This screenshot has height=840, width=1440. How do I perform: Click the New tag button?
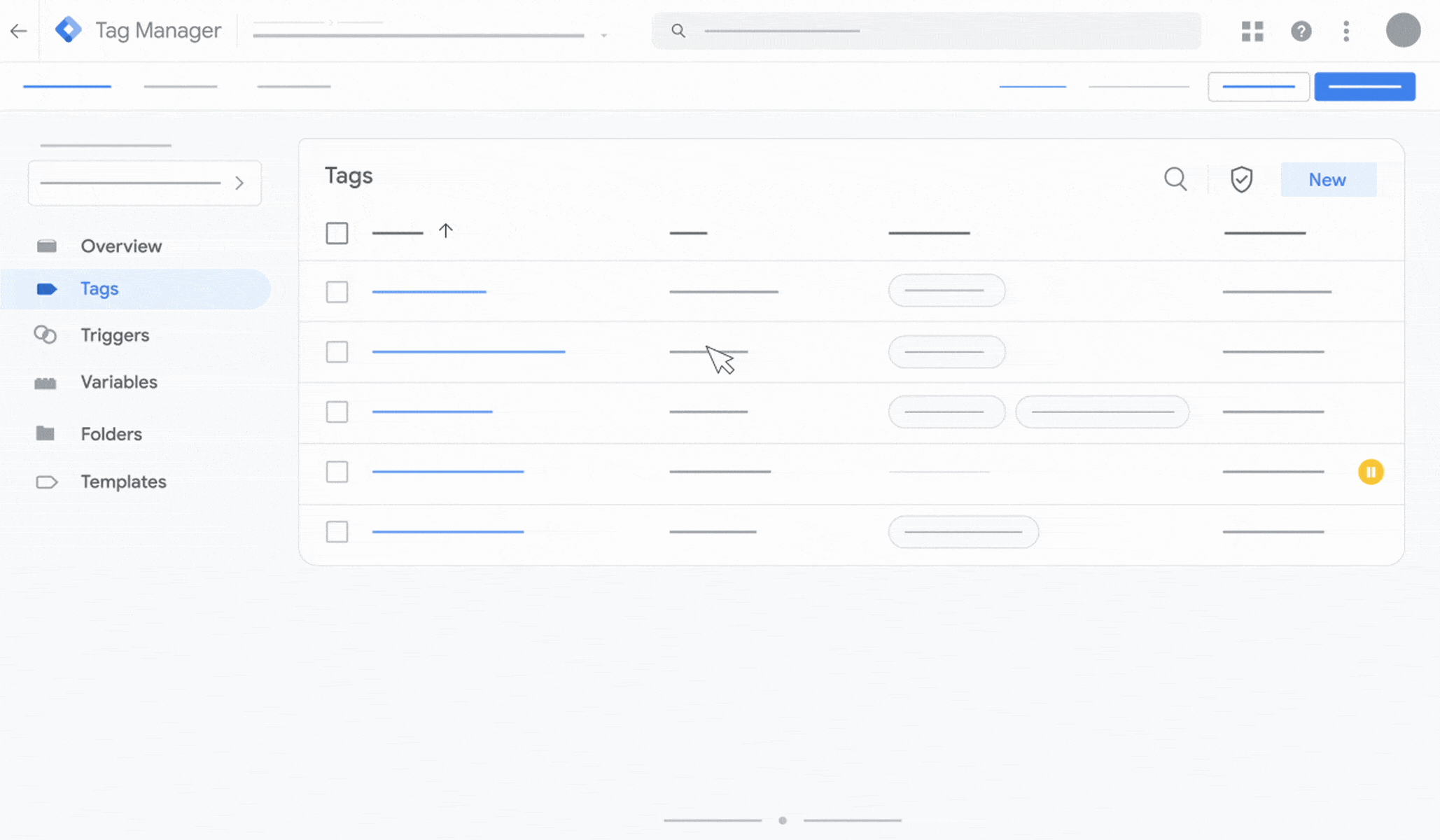coord(1327,178)
